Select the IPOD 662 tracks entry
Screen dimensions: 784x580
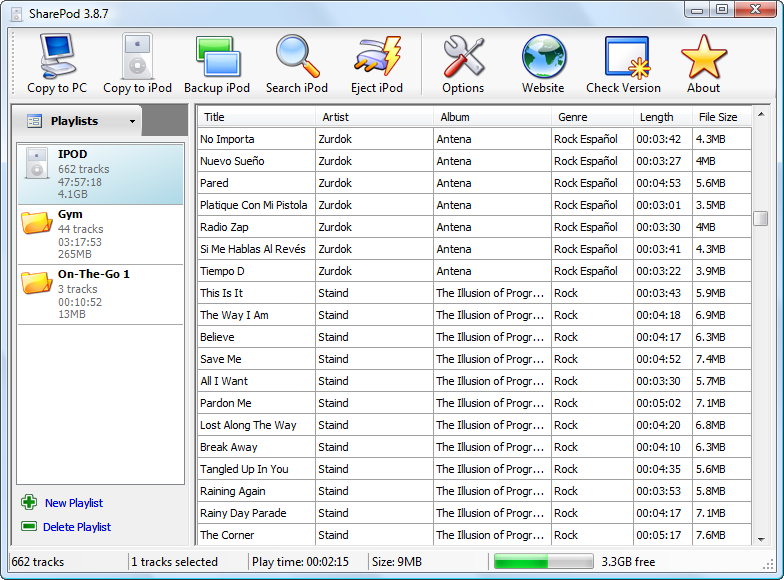coord(100,174)
